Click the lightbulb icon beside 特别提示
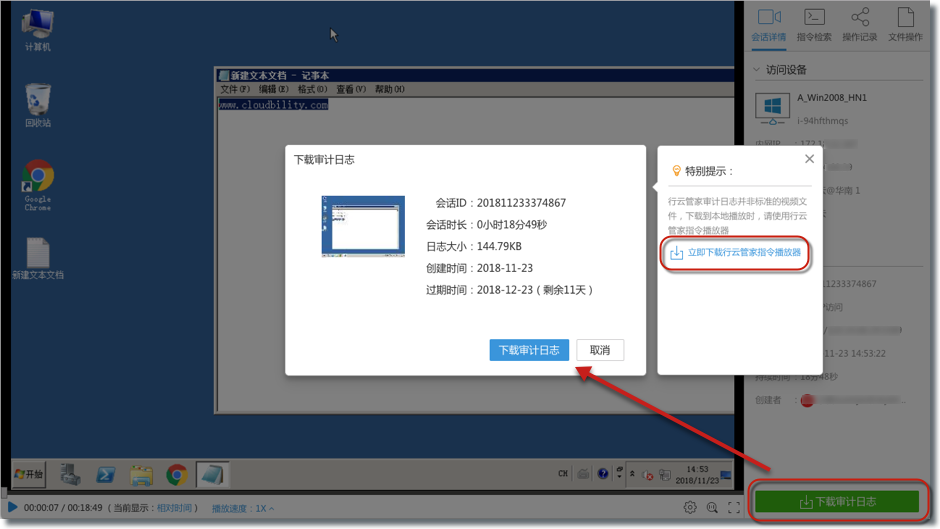 pos(676,171)
